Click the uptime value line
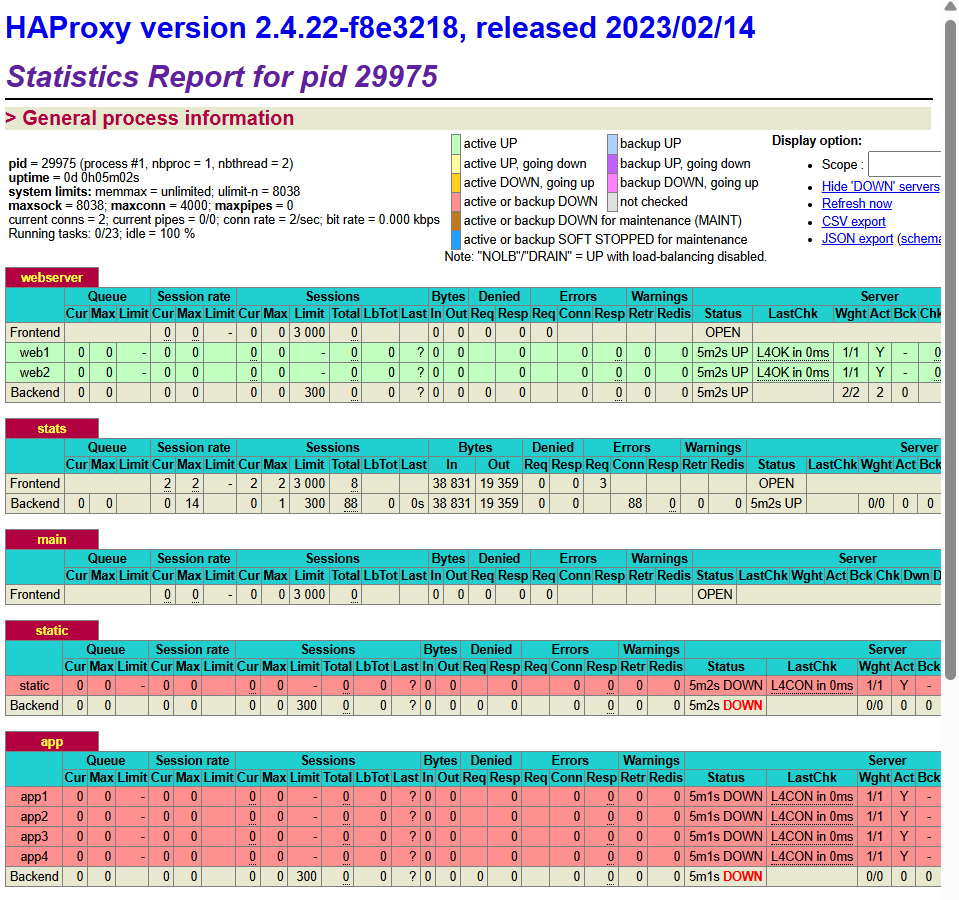The image size is (959, 900). coord(74,178)
